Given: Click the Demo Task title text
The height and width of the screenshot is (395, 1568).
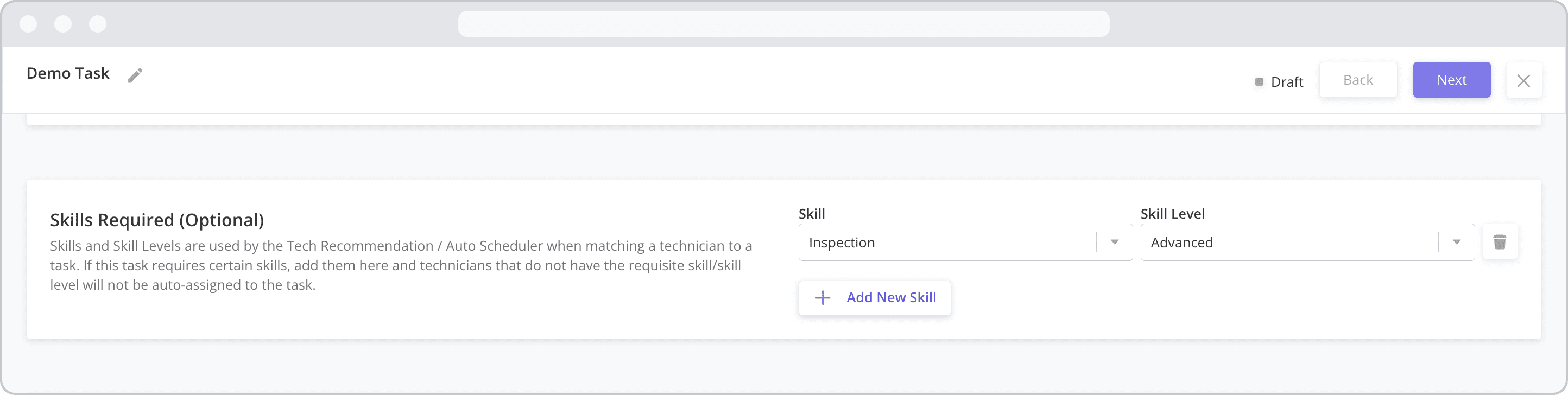Looking at the screenshot, I should coord(67,74).
